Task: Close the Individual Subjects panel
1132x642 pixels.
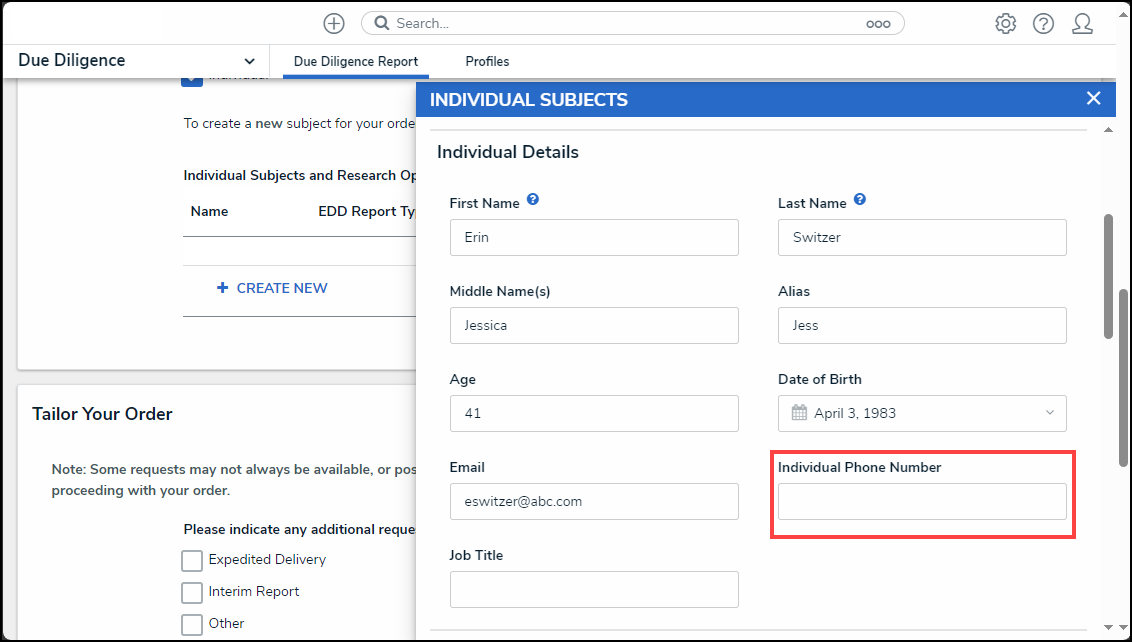Action: tap(1094, 98)
